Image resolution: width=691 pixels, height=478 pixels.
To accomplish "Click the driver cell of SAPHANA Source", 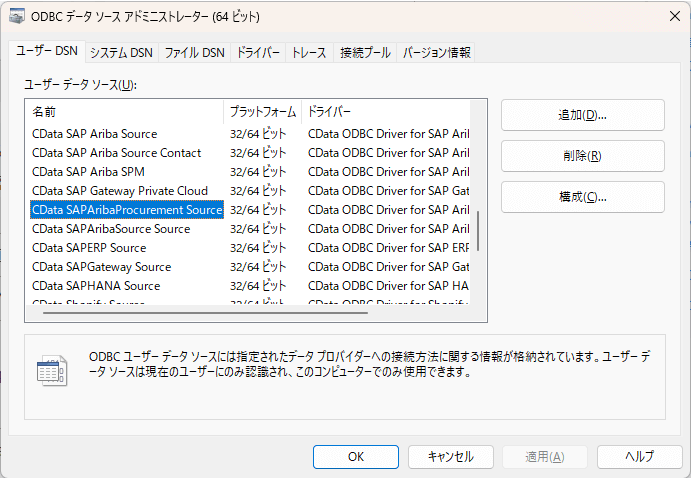I will [x=388, y=286].
